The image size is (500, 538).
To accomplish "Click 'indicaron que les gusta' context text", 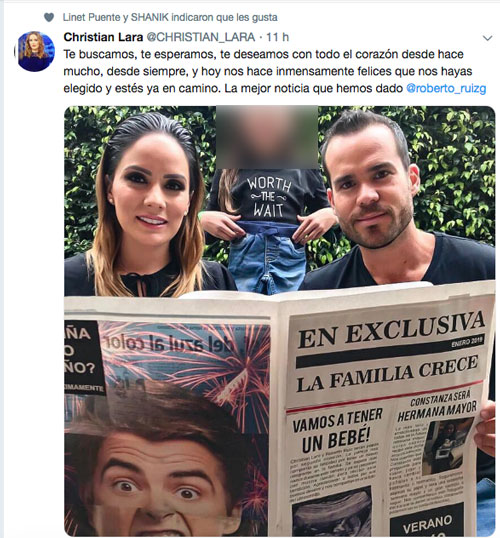I will [224, 17].
